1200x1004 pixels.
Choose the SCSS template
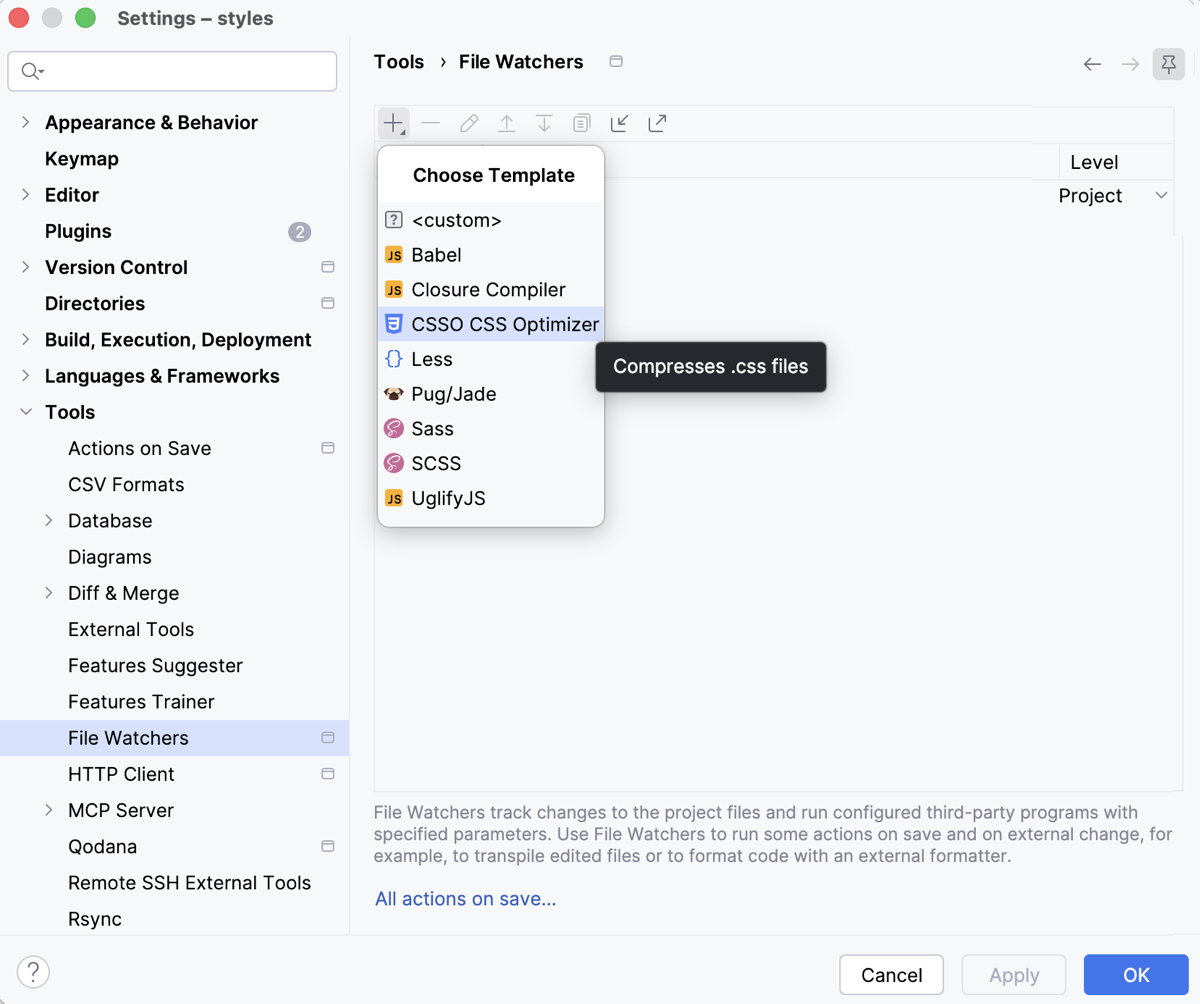coord(491,463)
